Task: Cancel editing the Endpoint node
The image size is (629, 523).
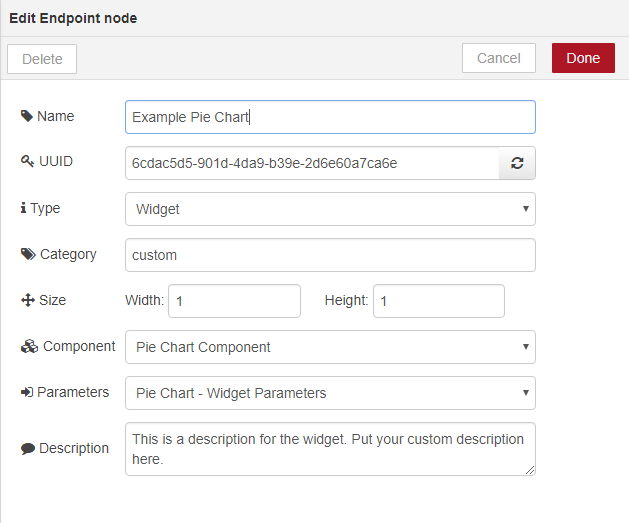Action: pos(499,58)
